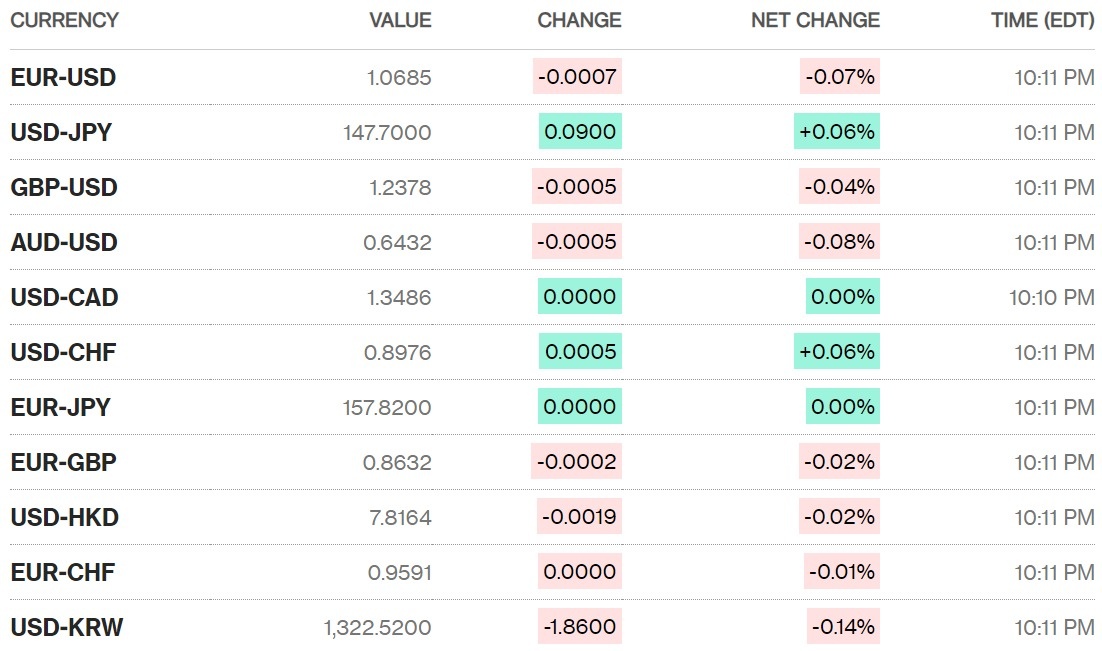The width and height of the screenshot is (1102, 651).
Task: Sort by the CHANGE column header
Action: click(x=579, y=20)
